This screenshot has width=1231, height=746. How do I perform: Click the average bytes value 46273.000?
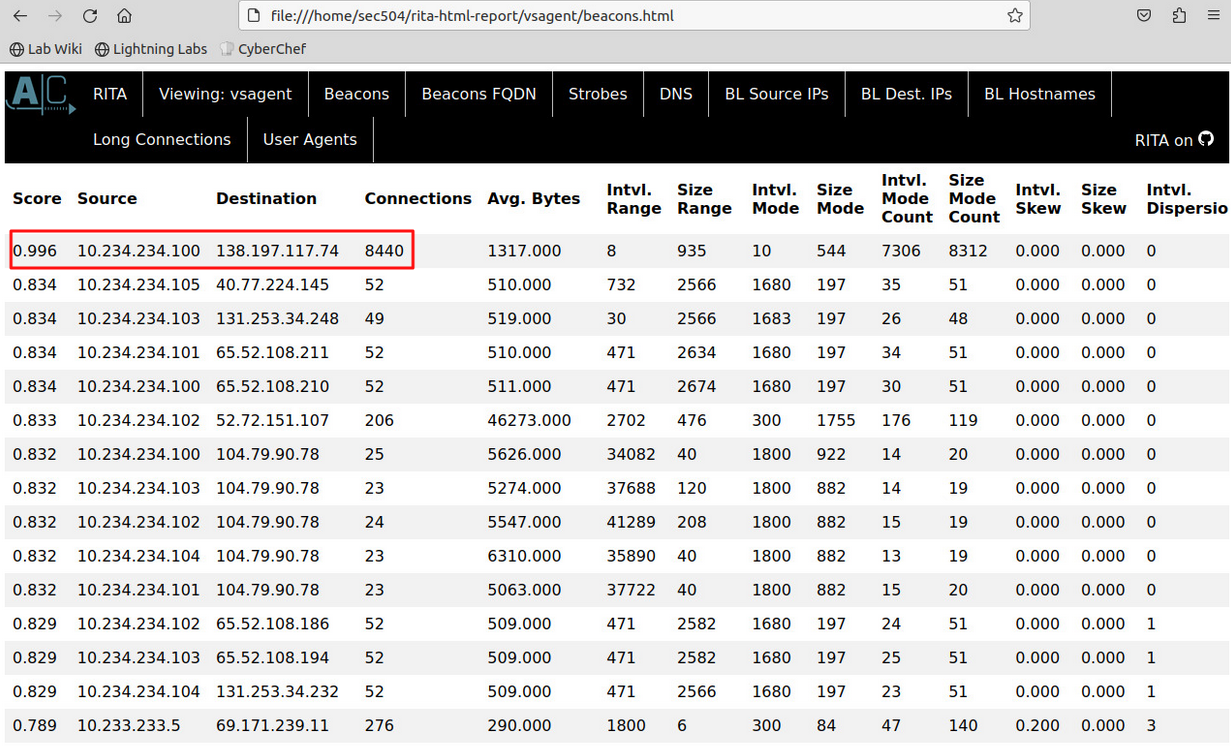[x=529, y=421]
